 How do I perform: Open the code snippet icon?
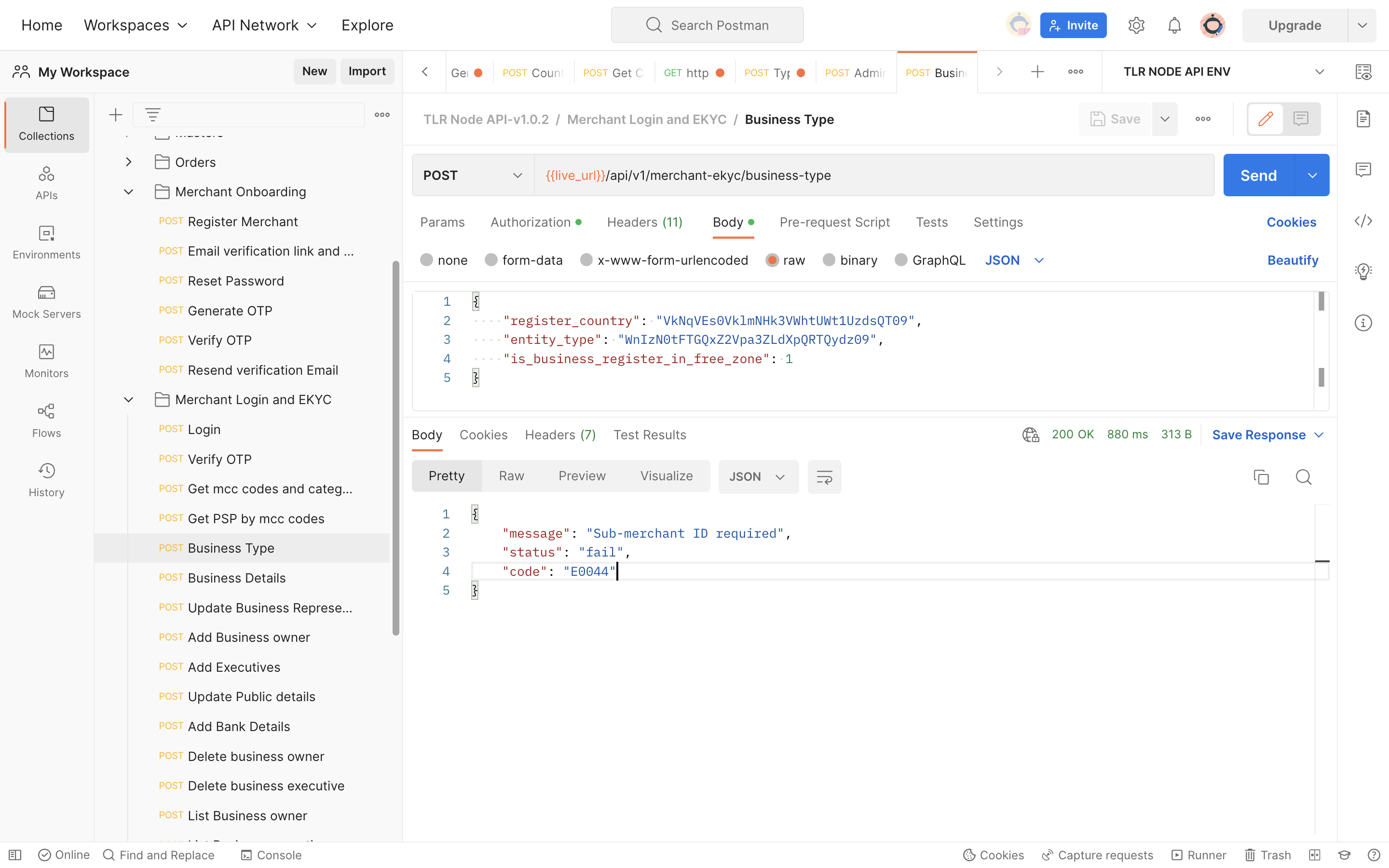pos(1363,221)
